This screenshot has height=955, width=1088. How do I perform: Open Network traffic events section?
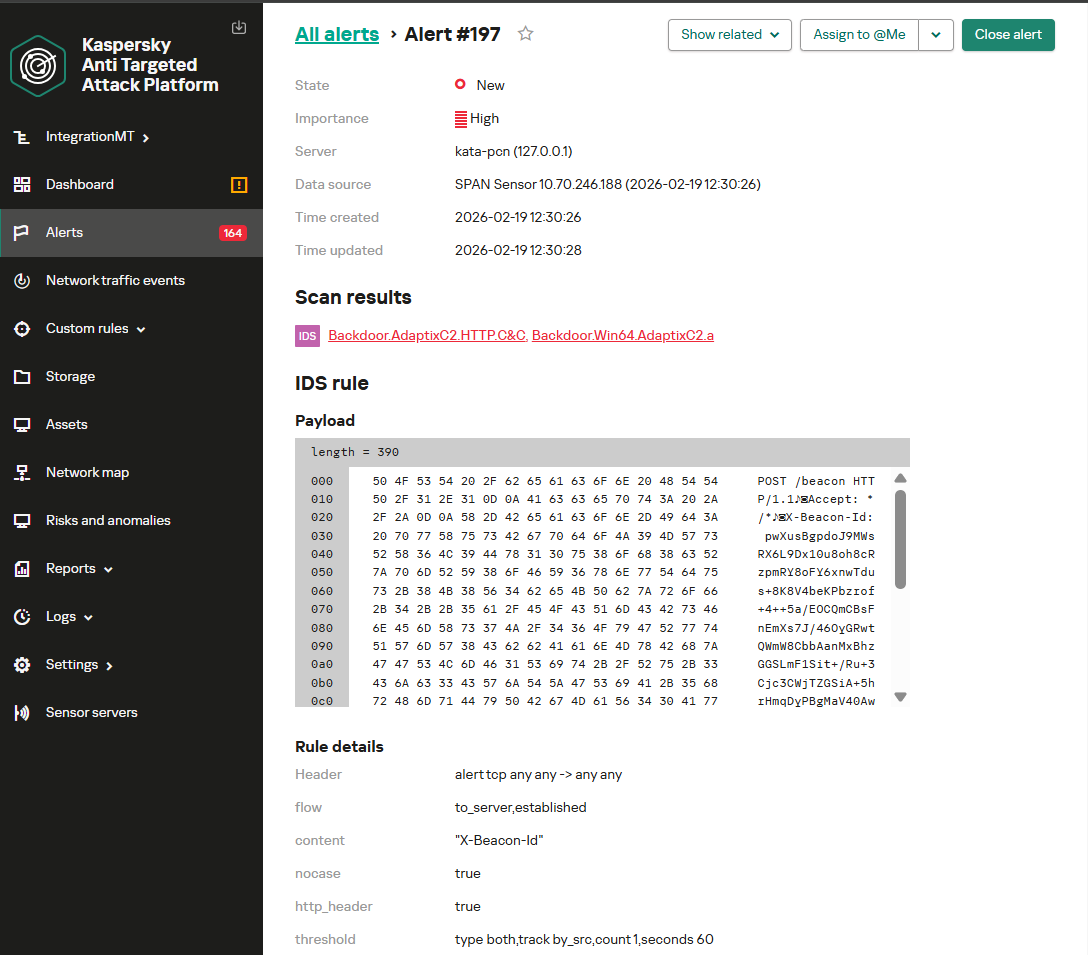pyautogui.click(x=115, y=281)
